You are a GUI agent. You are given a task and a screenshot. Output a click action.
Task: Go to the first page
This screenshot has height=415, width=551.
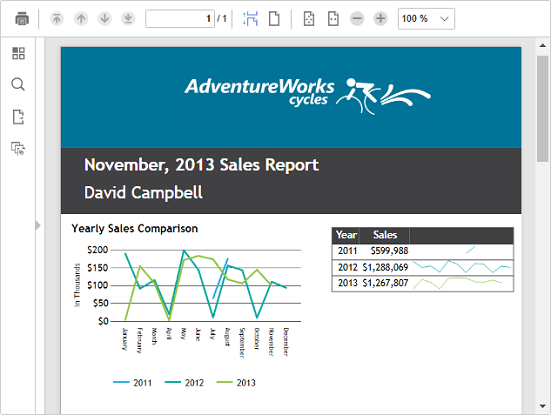57,19
